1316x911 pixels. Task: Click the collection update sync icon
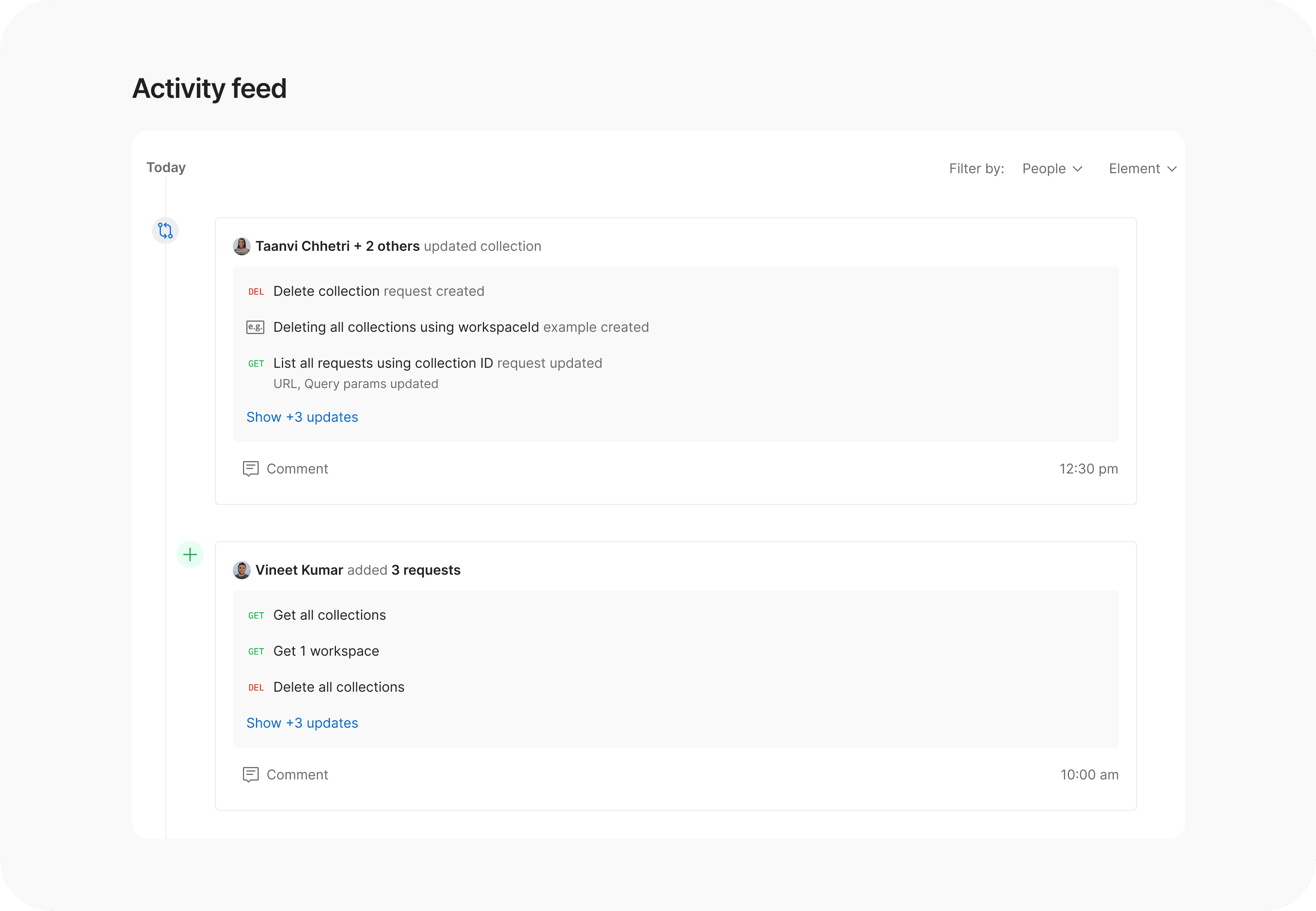165,231
